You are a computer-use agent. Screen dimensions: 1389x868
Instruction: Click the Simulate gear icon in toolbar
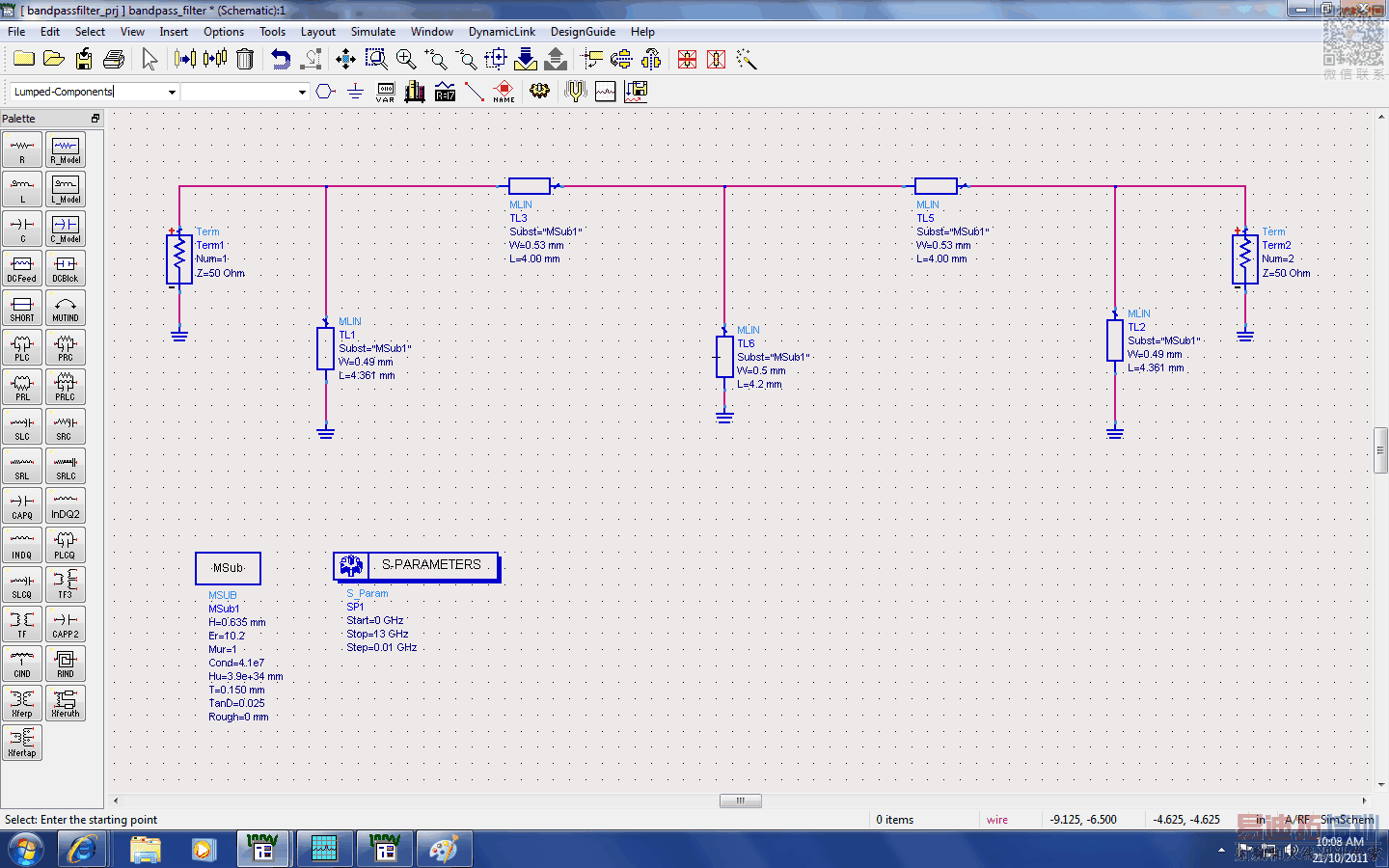[539, 91]
